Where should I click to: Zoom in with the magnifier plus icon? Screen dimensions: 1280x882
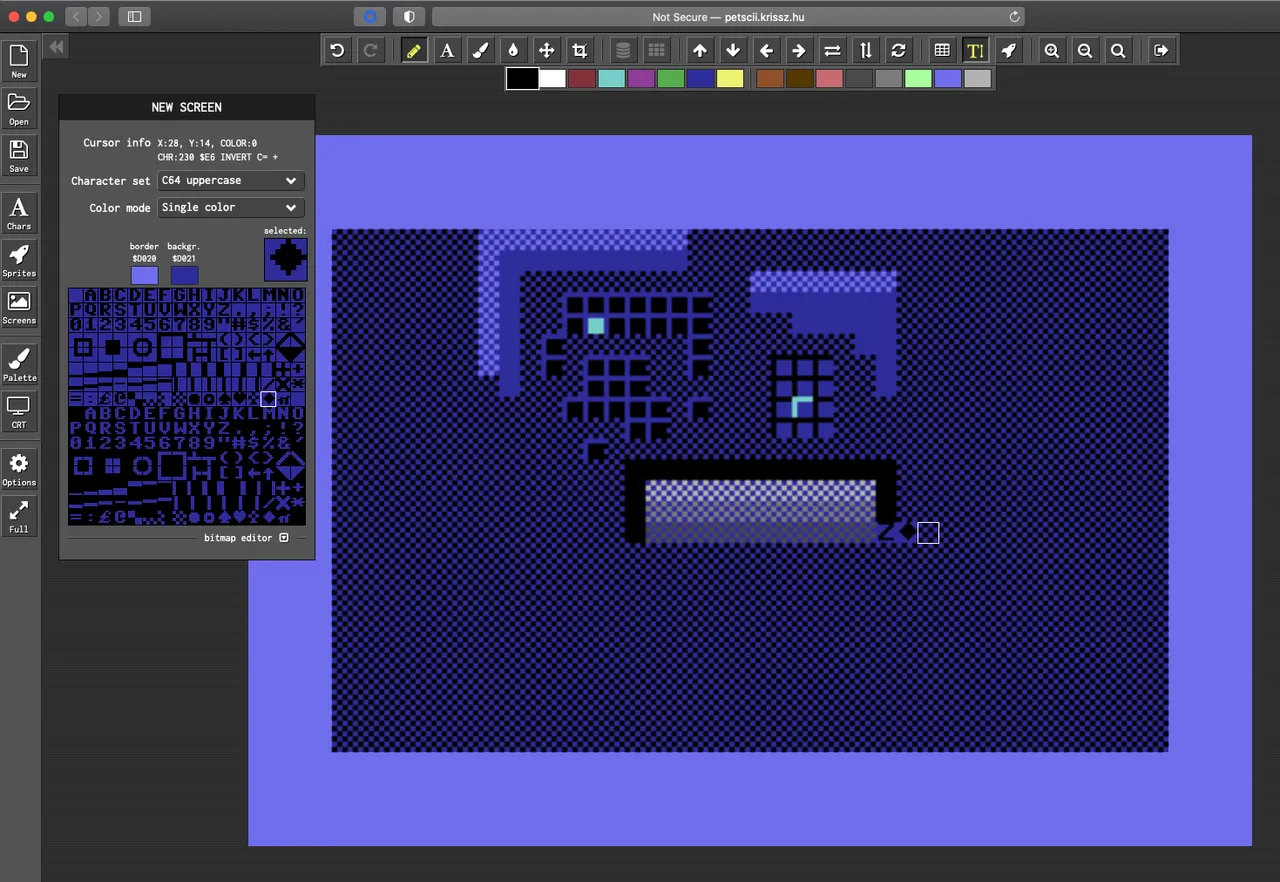click(1051, 50)
